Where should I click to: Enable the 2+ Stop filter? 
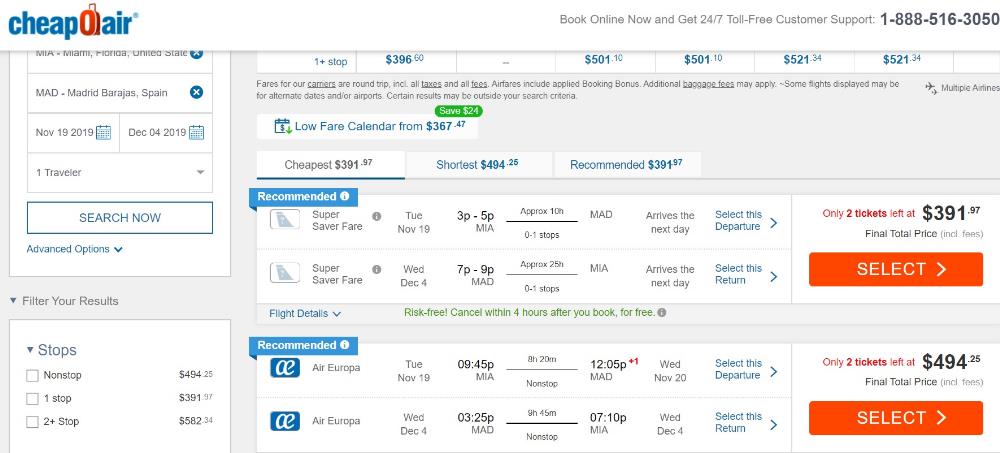33,422
